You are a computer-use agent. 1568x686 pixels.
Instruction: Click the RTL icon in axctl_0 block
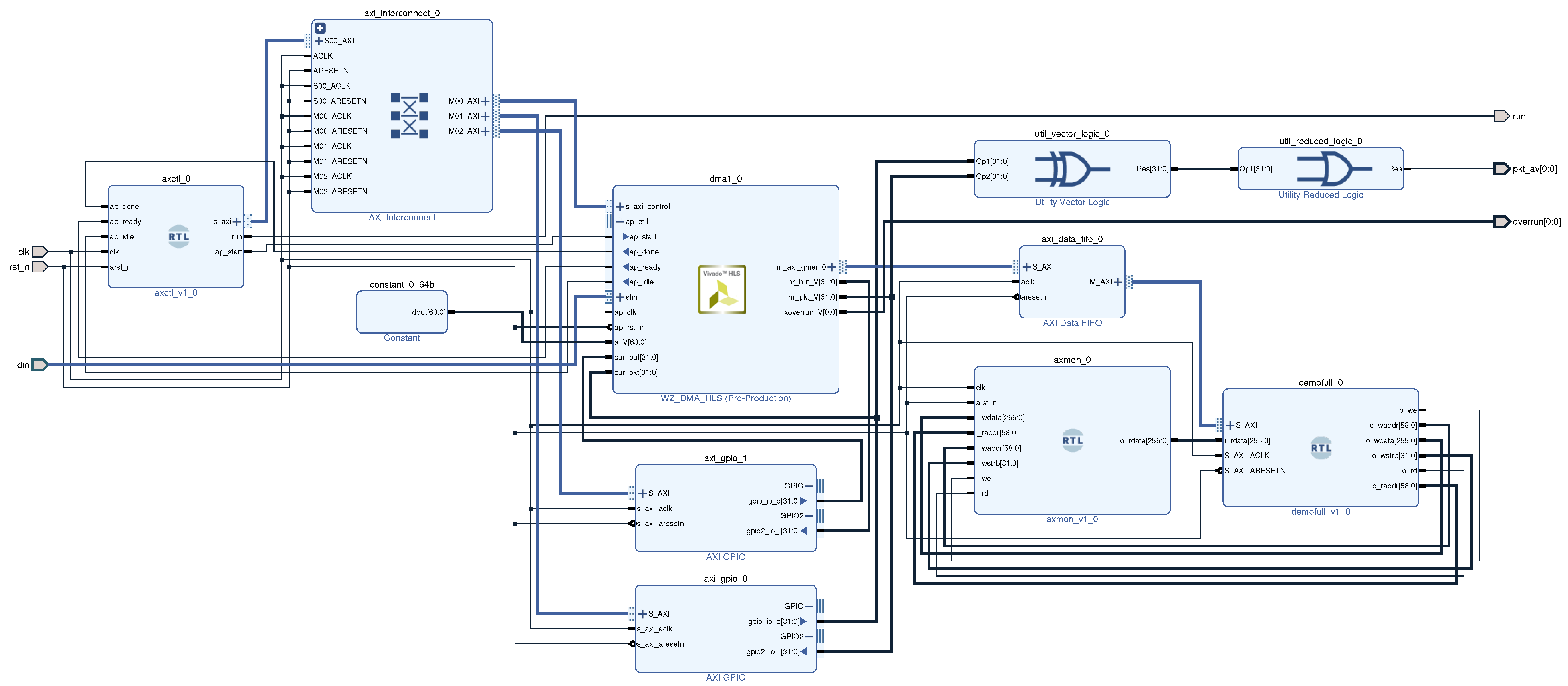point(178,236)
